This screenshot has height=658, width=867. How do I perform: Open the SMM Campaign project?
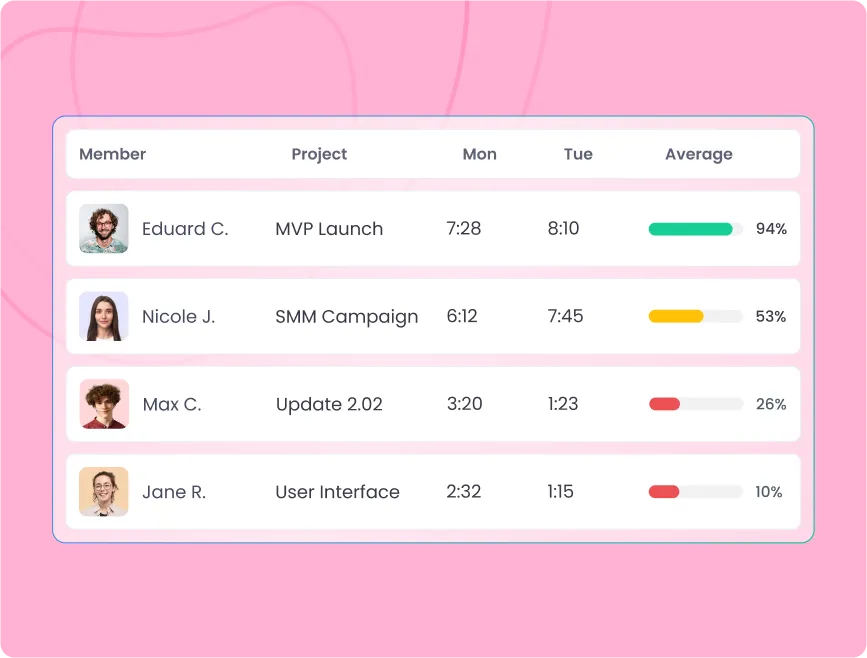point(346,316)
